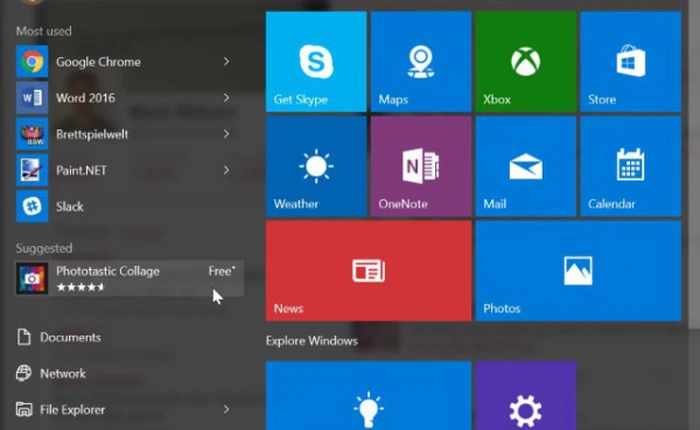Image resolution: width=700 pixels, height=430 pixels.
Task: Select the Slack text label
Action: click(x=70, y=207)
